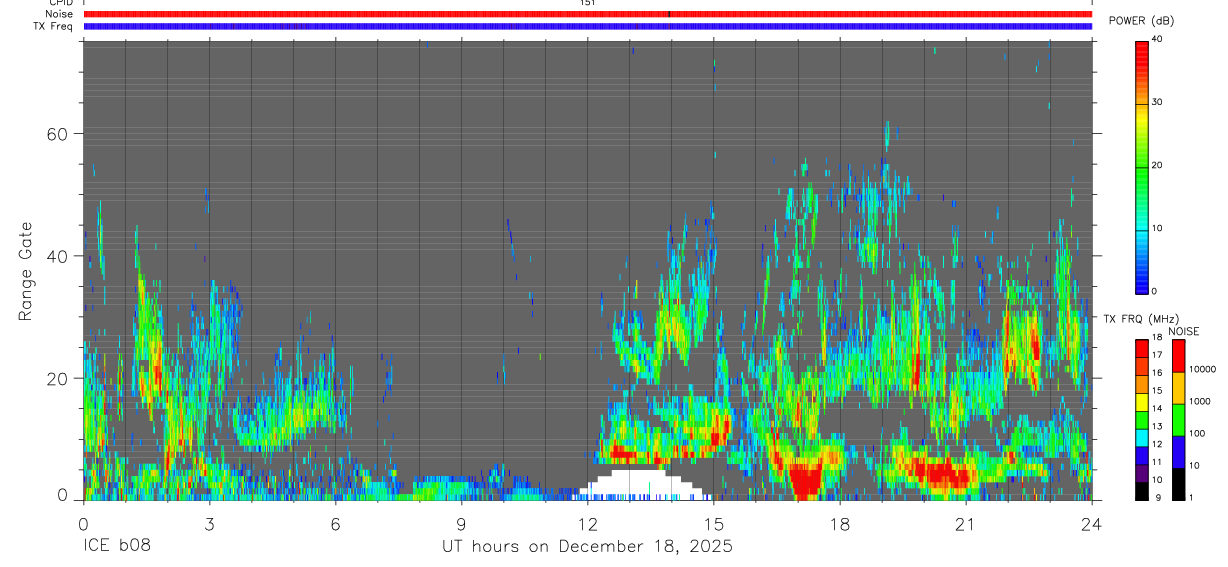Click the "11" label on the TX FRQ scale

tap(1157, 462)
